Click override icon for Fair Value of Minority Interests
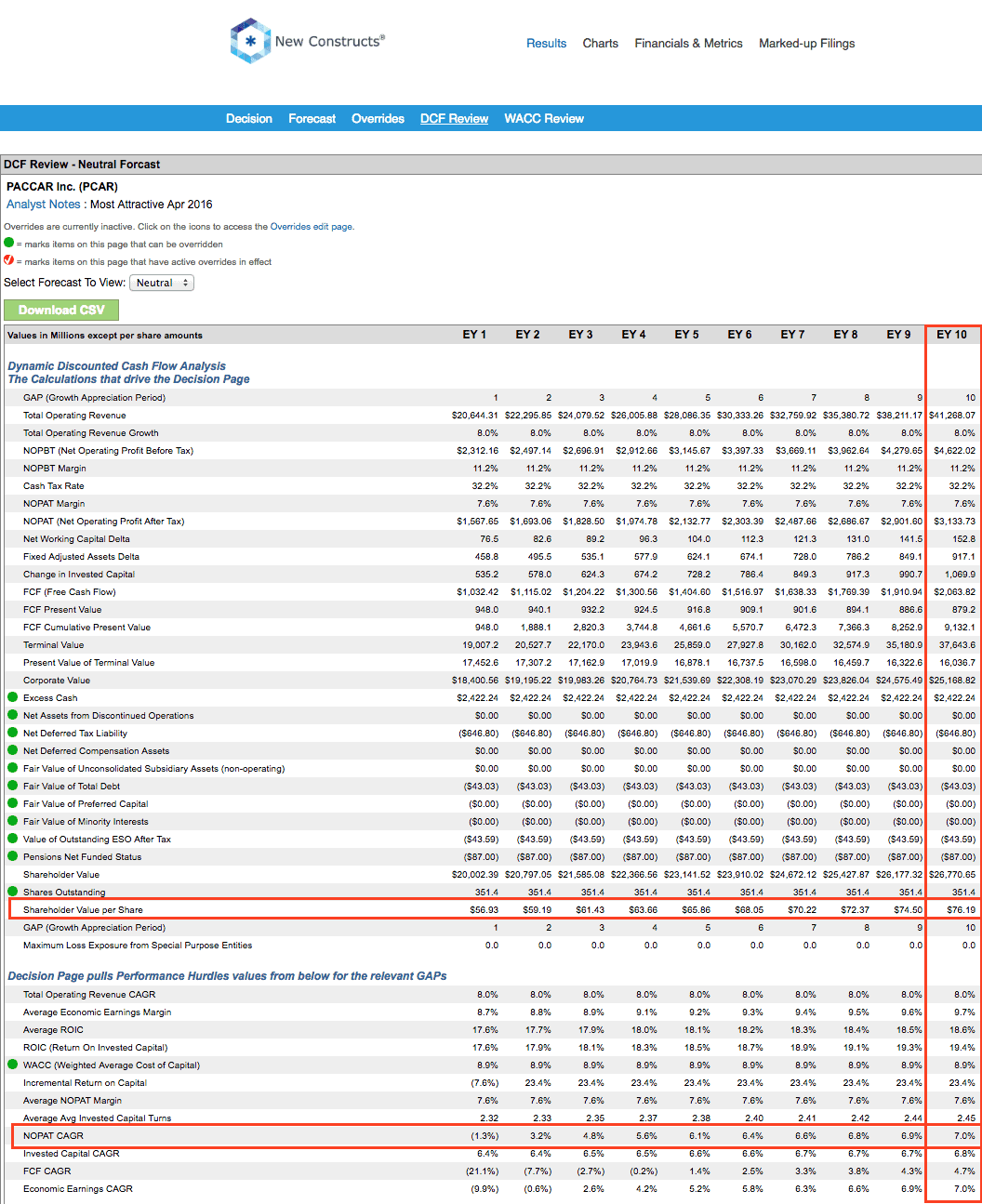This screenshot has width=982, height=1204. [x=13, y=821]
